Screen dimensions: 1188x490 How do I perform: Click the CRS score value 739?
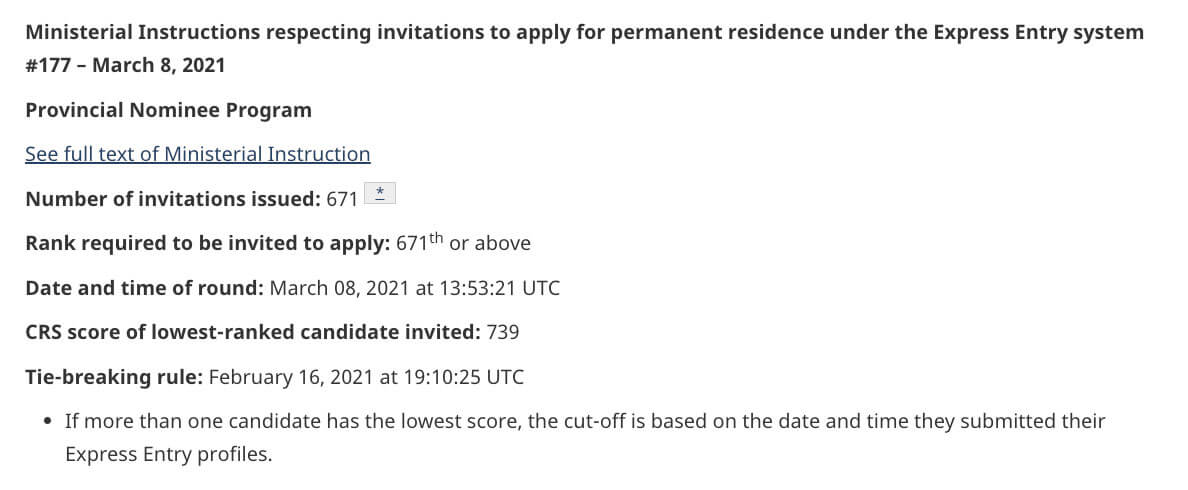pyautogui.click(x=502, y=332)
